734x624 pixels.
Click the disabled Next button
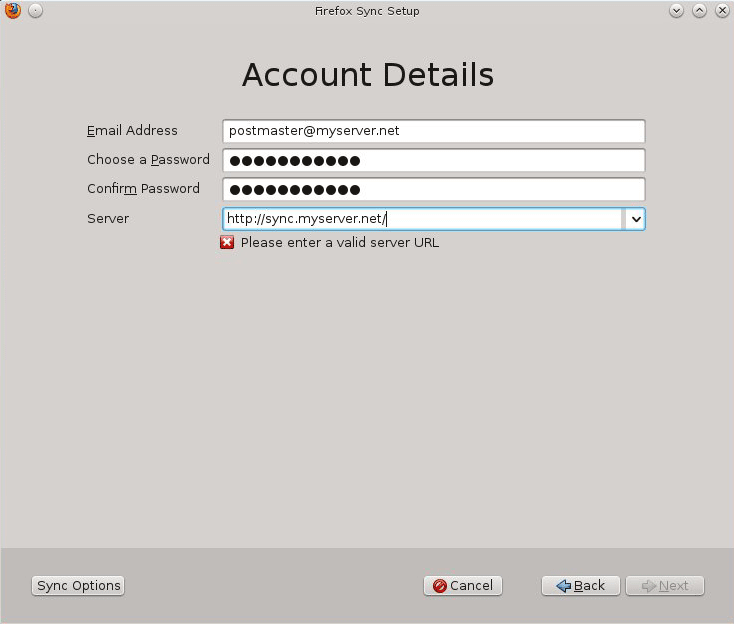665,586
